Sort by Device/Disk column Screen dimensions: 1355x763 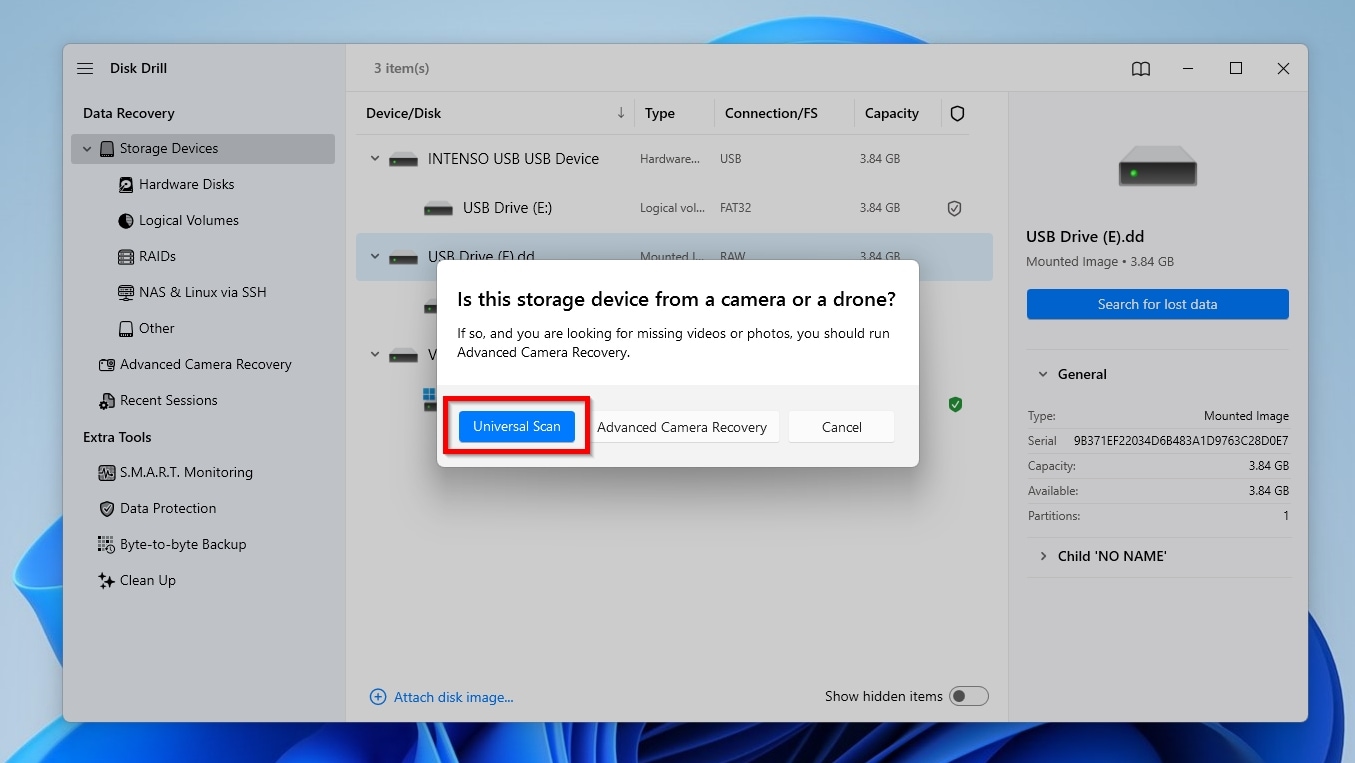point(403,113)
